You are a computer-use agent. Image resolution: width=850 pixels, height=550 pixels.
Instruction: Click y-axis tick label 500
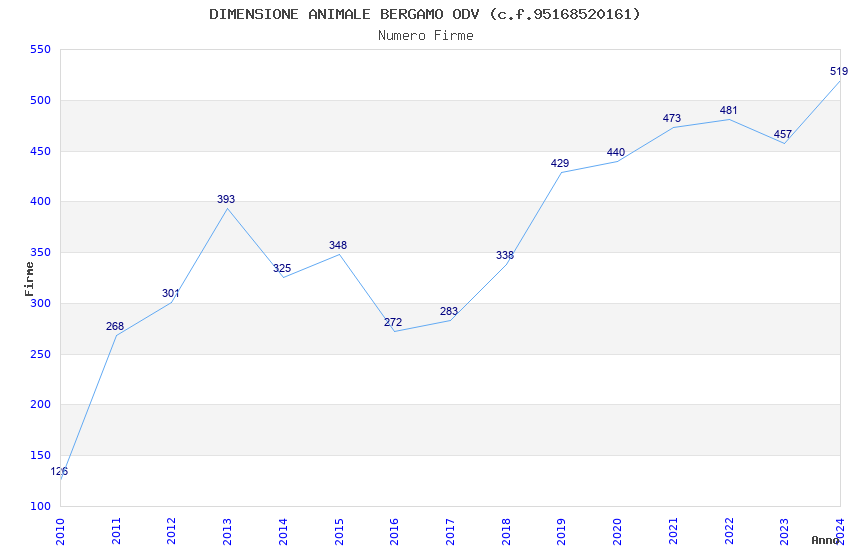point(40,100)
